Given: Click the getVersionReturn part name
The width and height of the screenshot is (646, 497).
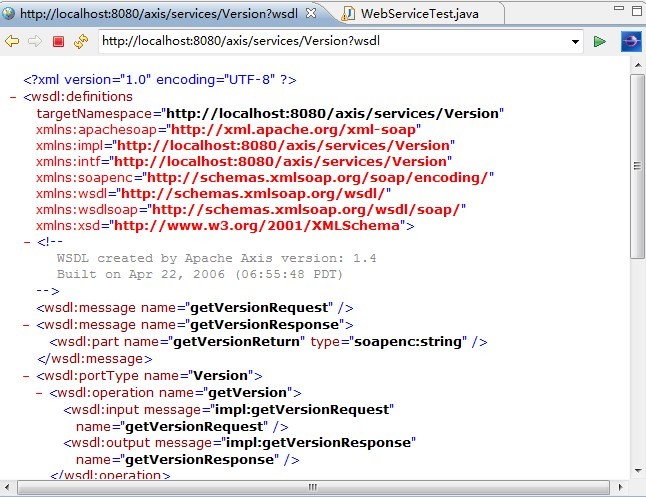Looking at the screenshot, I should [x=236, y=342].
